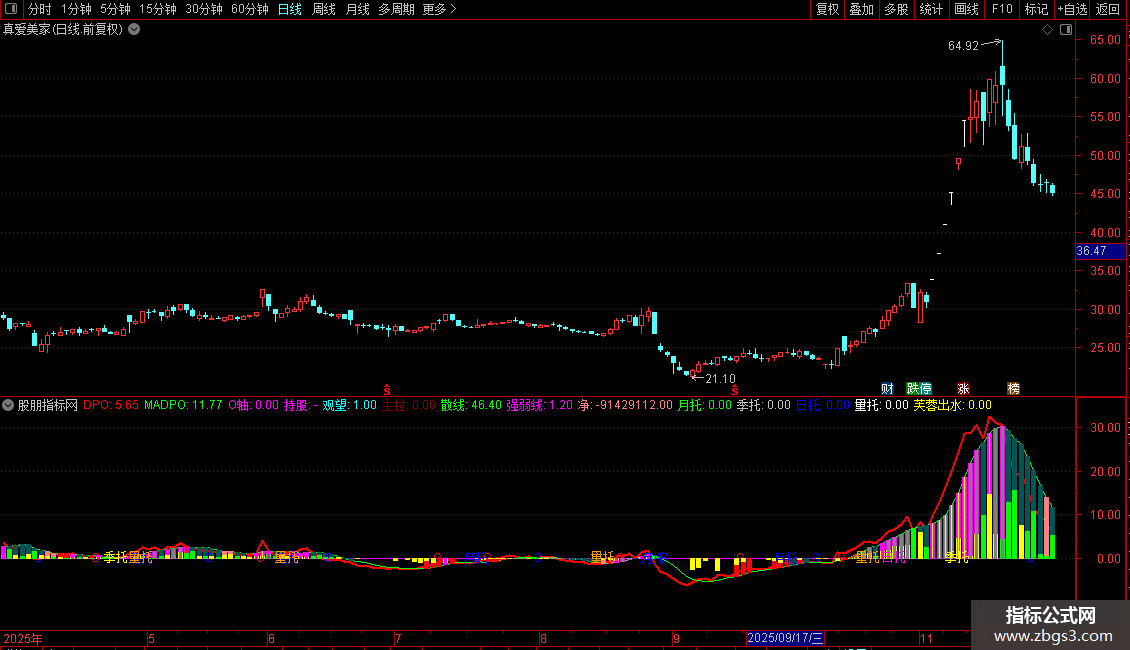
Task: Open the stock title dropdown arrow
Action: pos(134,30)
